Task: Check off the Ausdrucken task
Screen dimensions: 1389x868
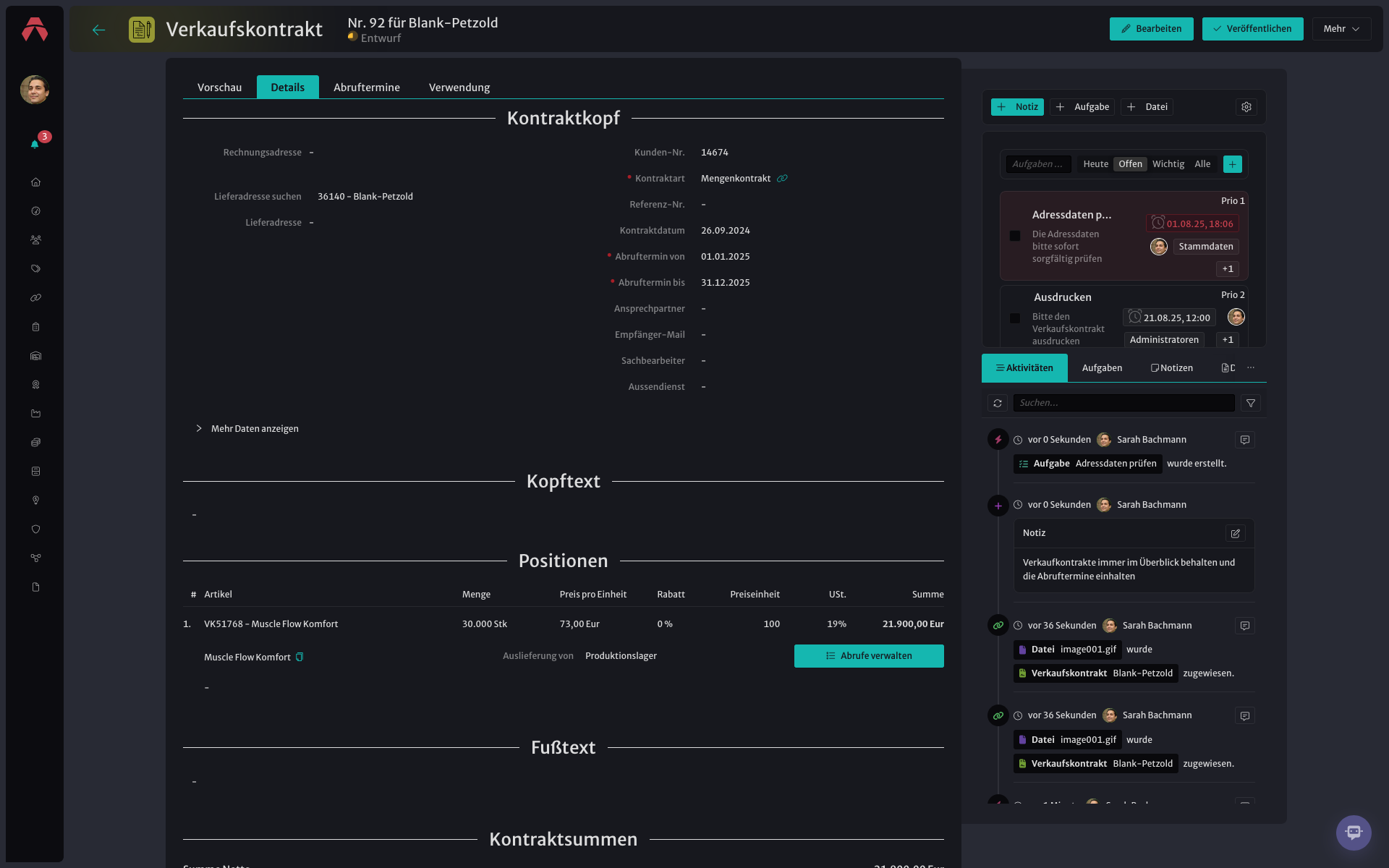Action: click(1015, 318)
